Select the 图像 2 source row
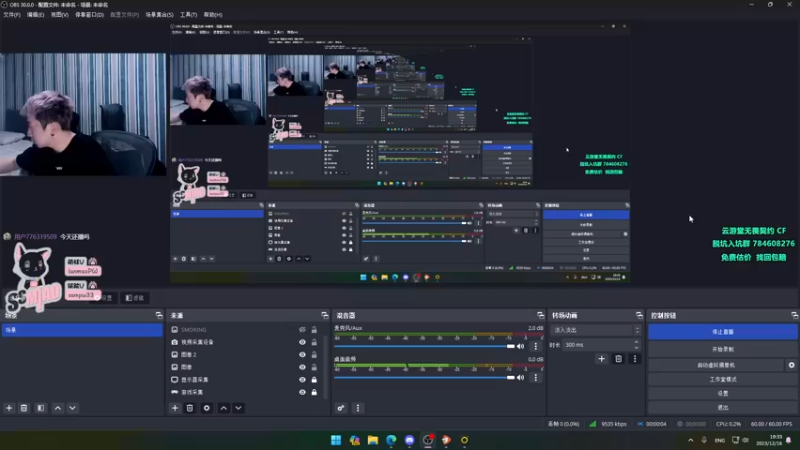 245,355
